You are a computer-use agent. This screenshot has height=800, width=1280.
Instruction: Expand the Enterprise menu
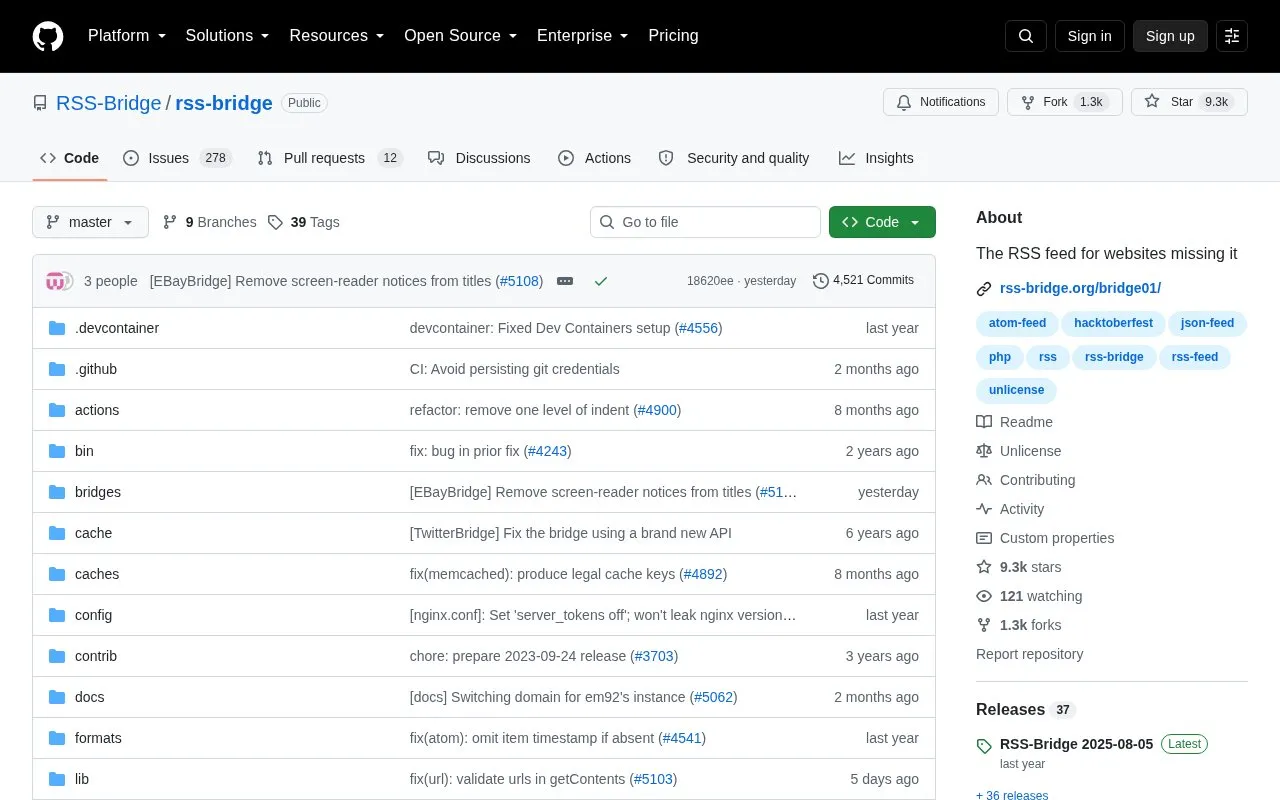[583, 36]
